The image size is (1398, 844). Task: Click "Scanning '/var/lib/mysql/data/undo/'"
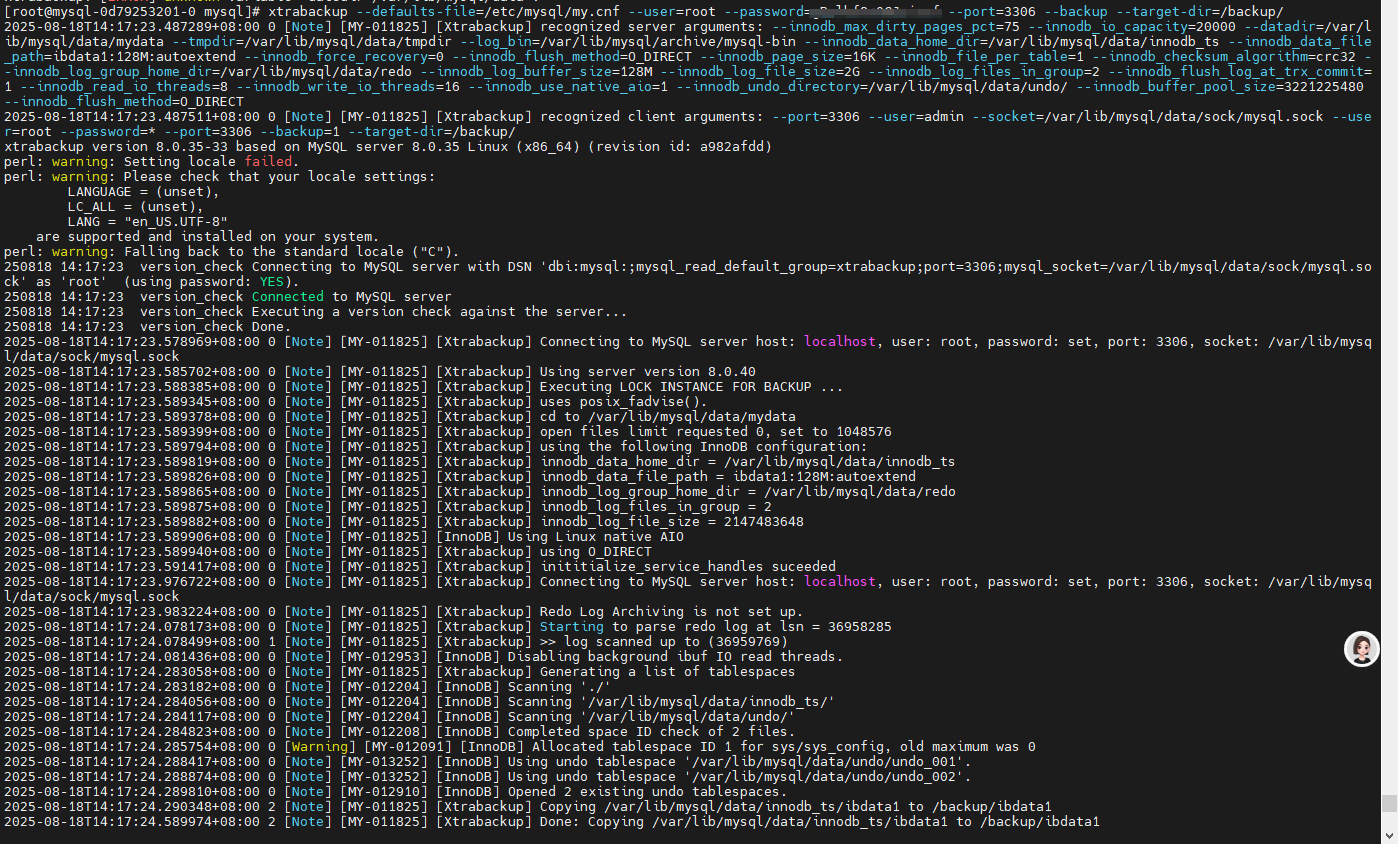click(x=651, y=717)
